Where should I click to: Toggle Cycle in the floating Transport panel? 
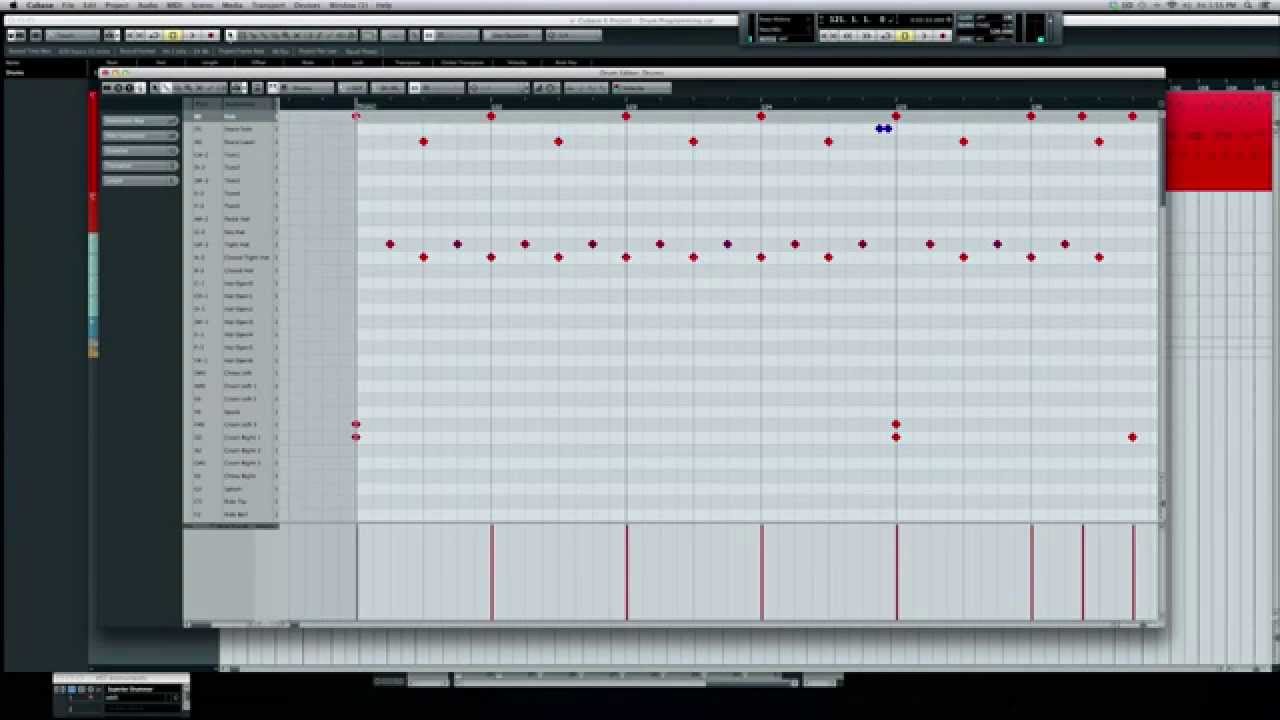886,35
